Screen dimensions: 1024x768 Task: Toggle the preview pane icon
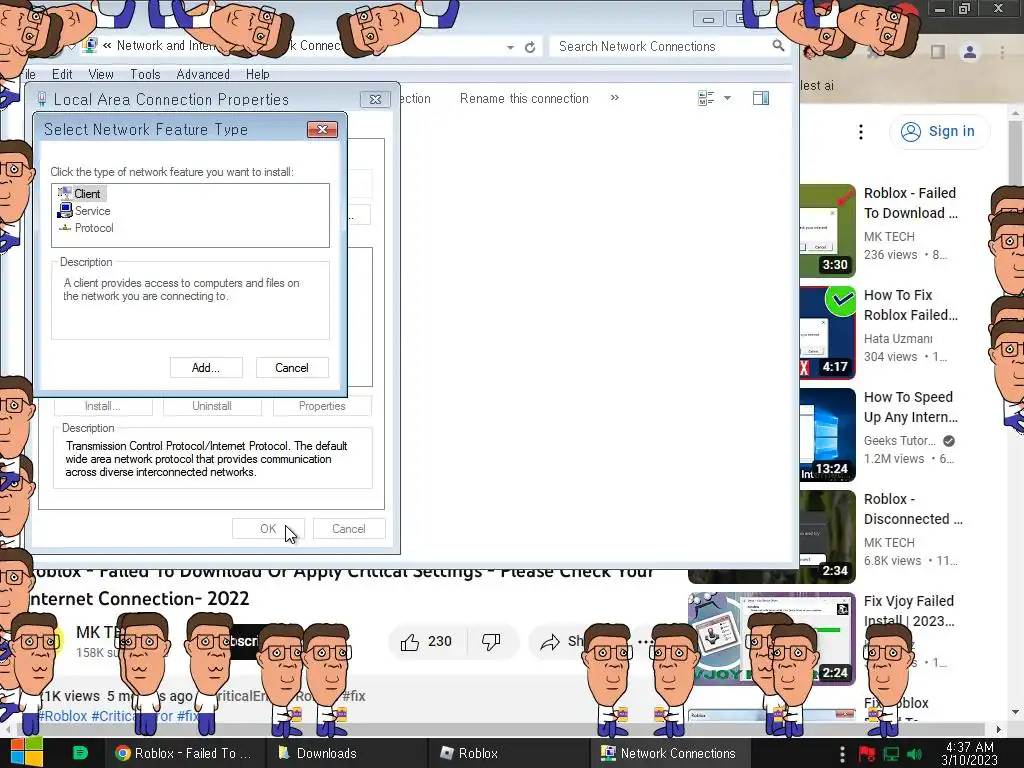click(761, 99)
